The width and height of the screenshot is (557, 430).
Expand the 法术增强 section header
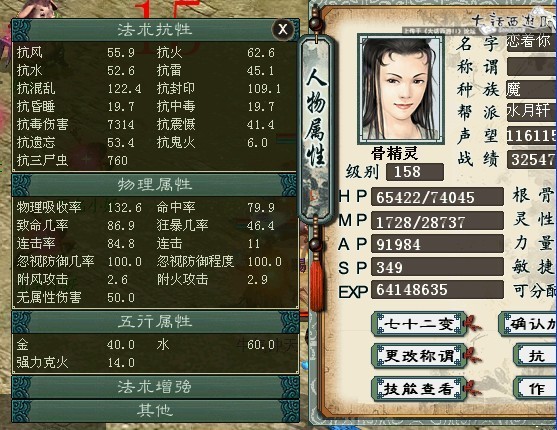(155, 387)
